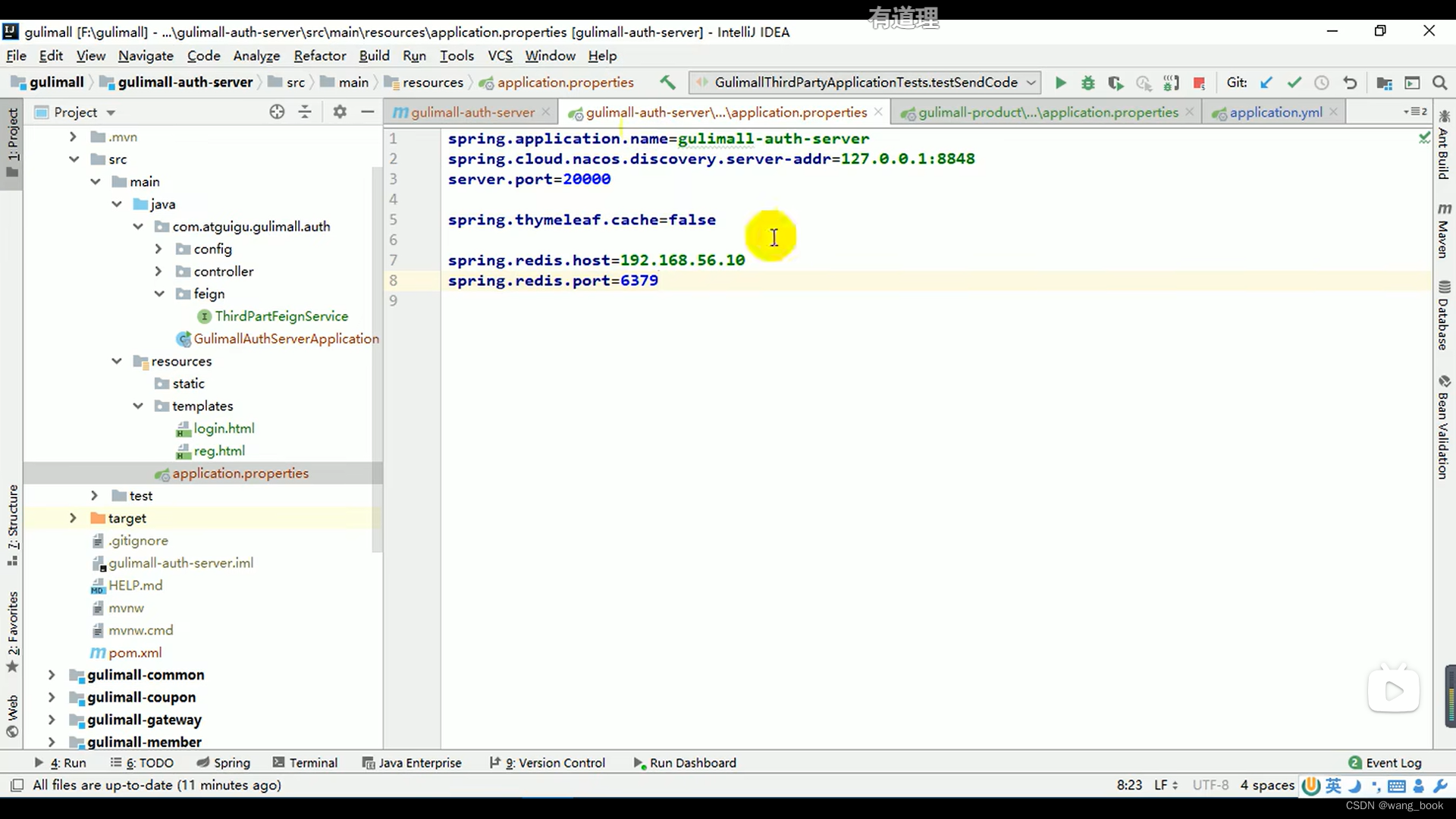The height and width of the screenshot is (819, 1456).
Task: Open the Structure tool window
Action: pos(13,525)
